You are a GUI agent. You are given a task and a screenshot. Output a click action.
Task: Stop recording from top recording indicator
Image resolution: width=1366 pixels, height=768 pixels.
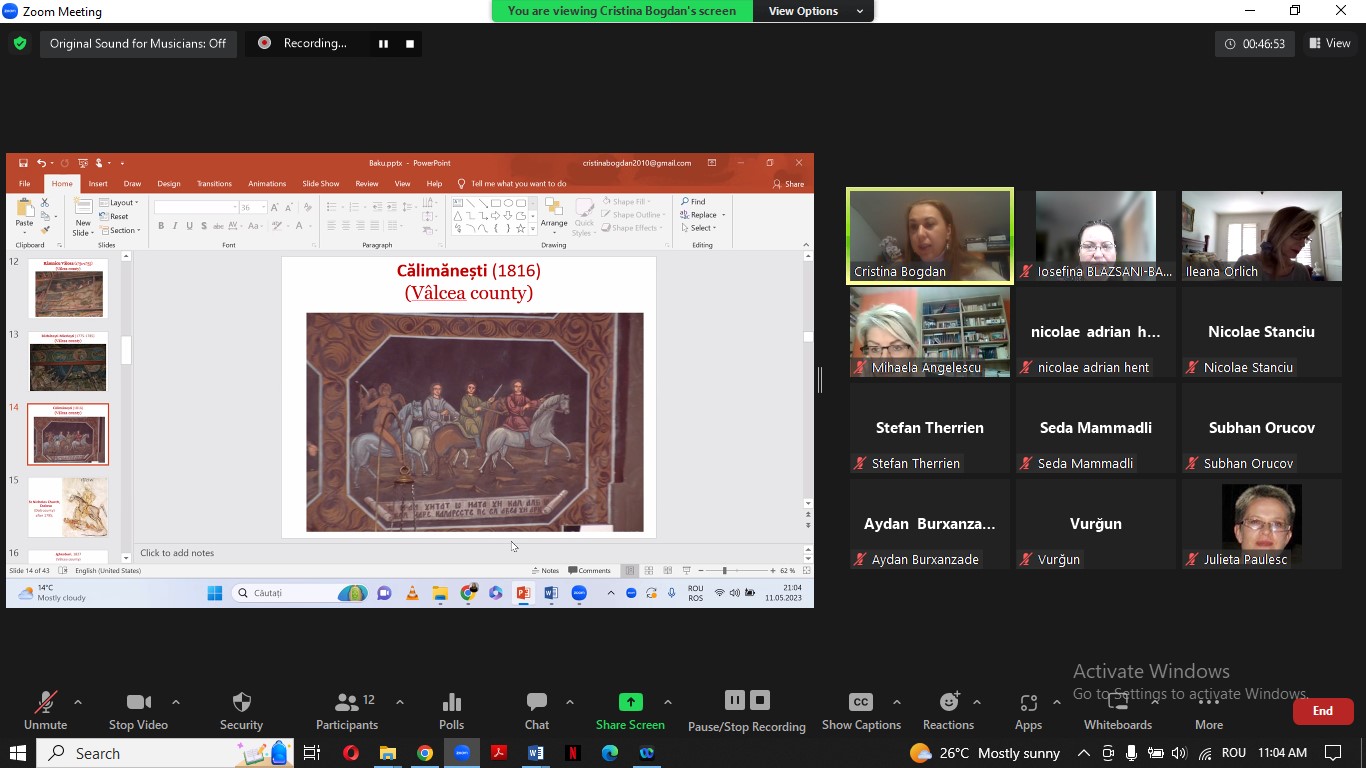tap(409, 43)
